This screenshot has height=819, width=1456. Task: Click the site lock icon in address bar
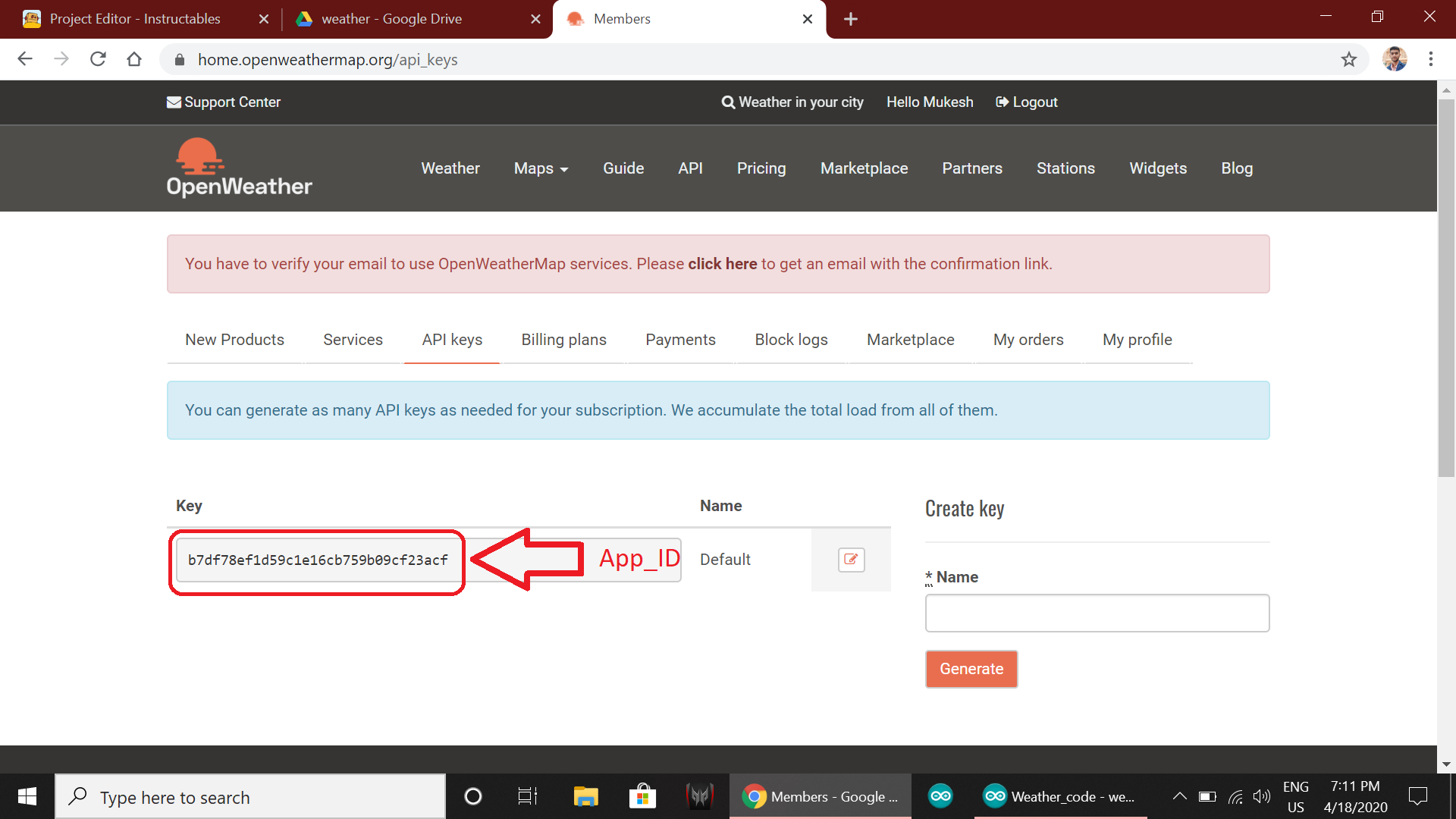tap(180, 60)
